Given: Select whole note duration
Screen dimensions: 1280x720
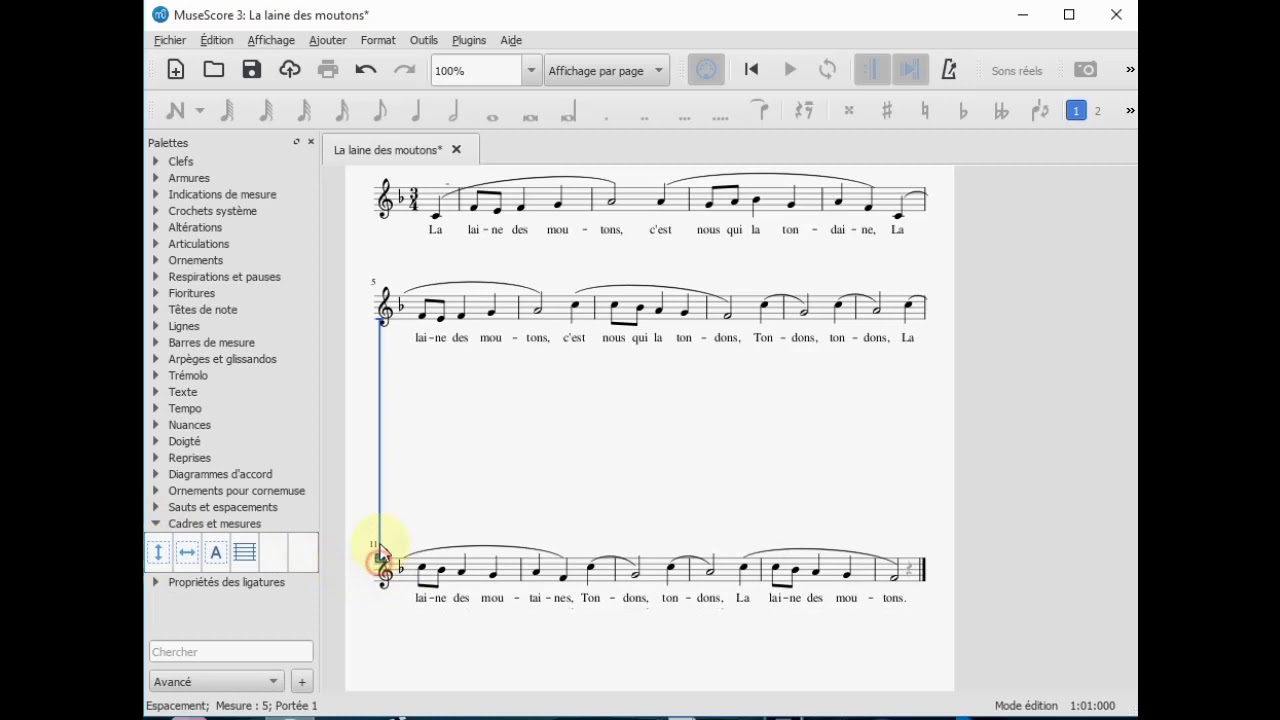Looking at the screenshot, I should click(x=492, y=117).
